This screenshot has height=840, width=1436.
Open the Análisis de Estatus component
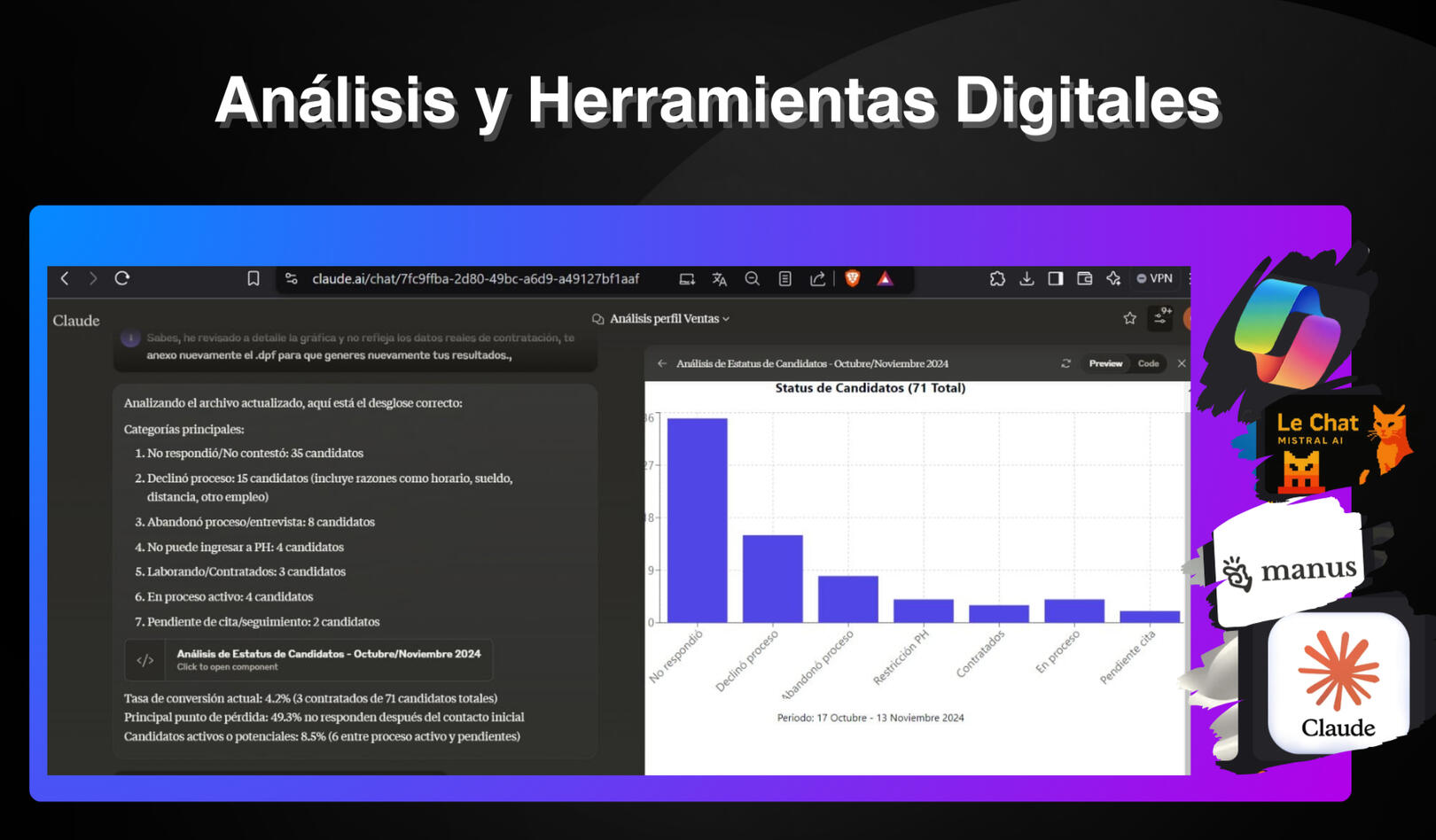coord(310,659)
